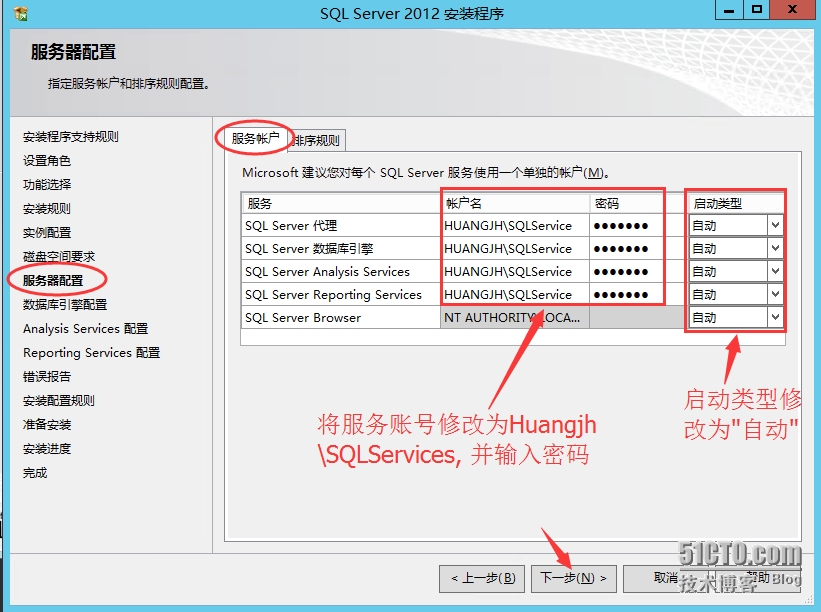Select 安装进度 step in sidebar
Image resolution: width=821 pixels, height=612 pixels.
click(x=47, y=449)
